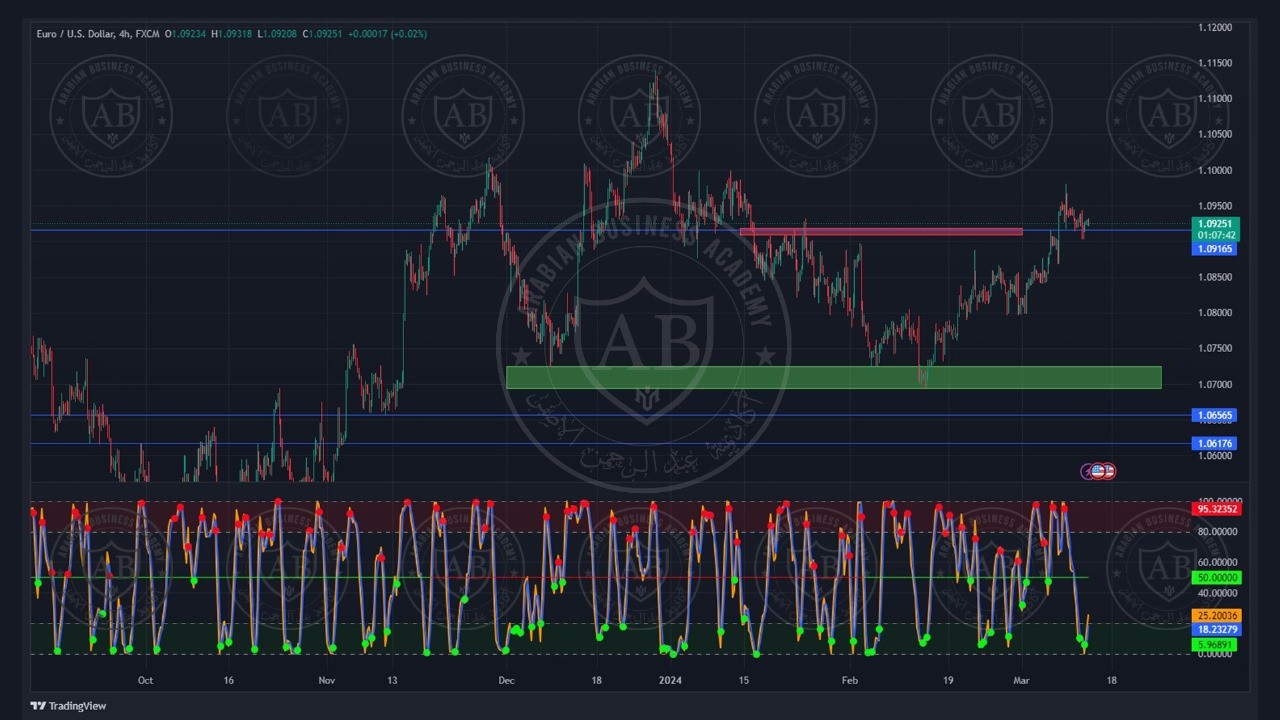Select the red resistance zone rectangle
The image size is (1280, 720).
point(881,232)
